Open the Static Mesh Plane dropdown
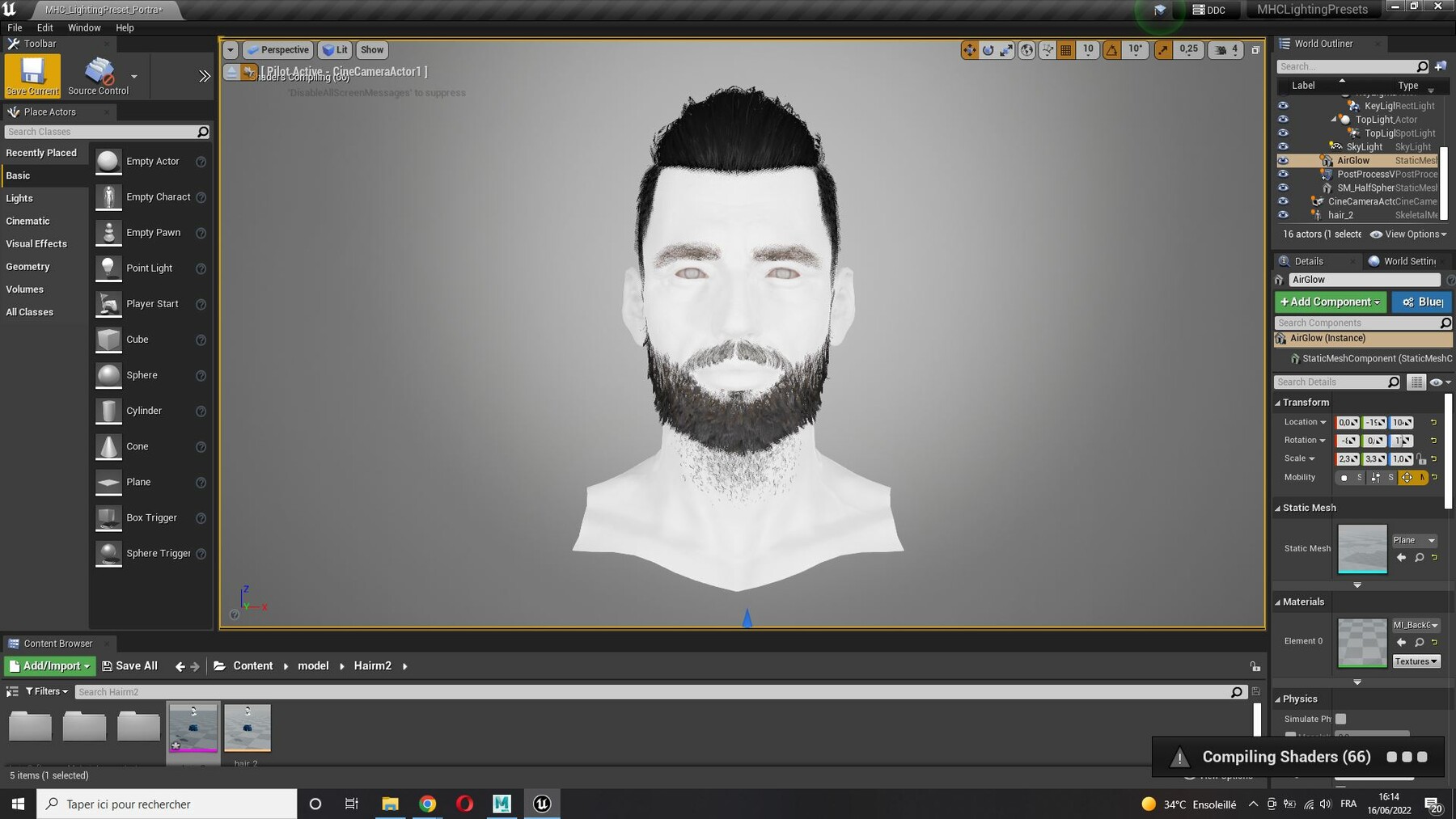 pos(1414,540)
